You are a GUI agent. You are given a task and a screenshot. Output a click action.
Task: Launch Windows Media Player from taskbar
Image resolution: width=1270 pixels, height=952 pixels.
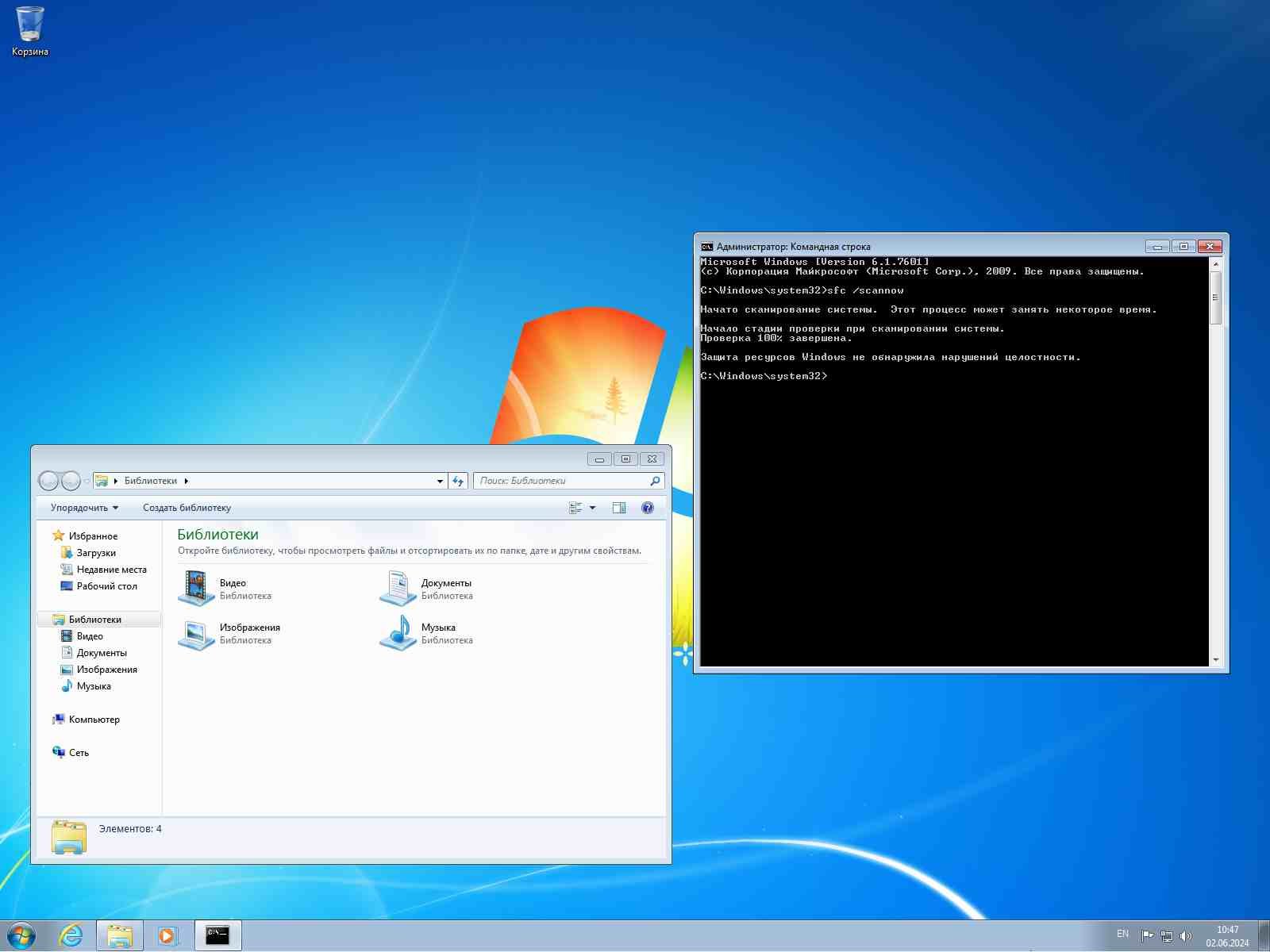tap(168, 936)
